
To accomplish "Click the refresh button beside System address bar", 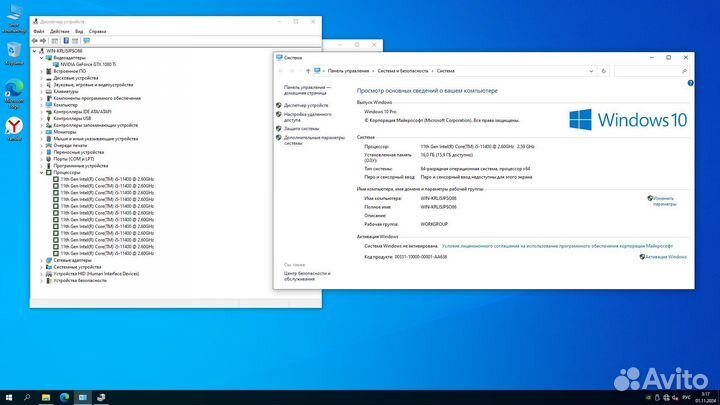I will (x=603, y=71).
